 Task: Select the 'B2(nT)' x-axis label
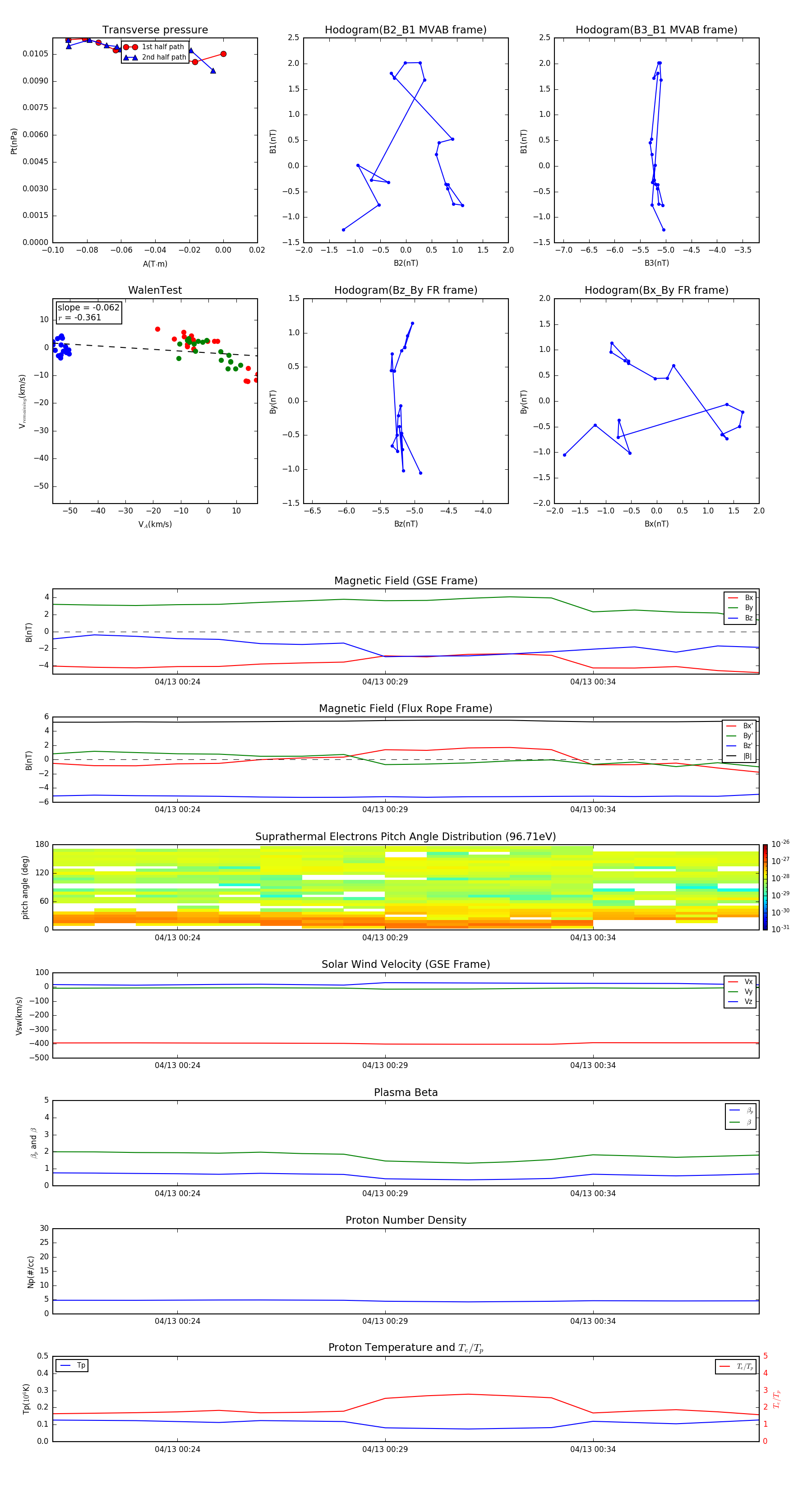[x=406, y=263]
